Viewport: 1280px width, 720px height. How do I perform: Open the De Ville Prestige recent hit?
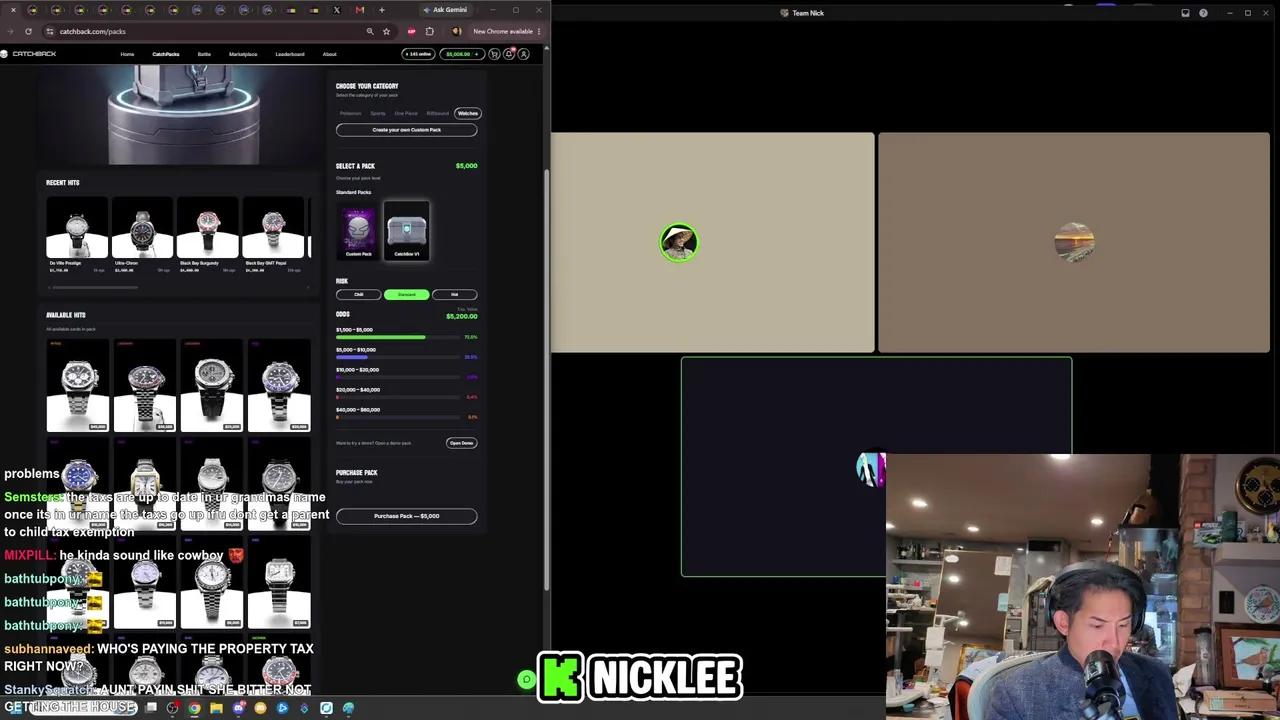(x=76, y=237)
